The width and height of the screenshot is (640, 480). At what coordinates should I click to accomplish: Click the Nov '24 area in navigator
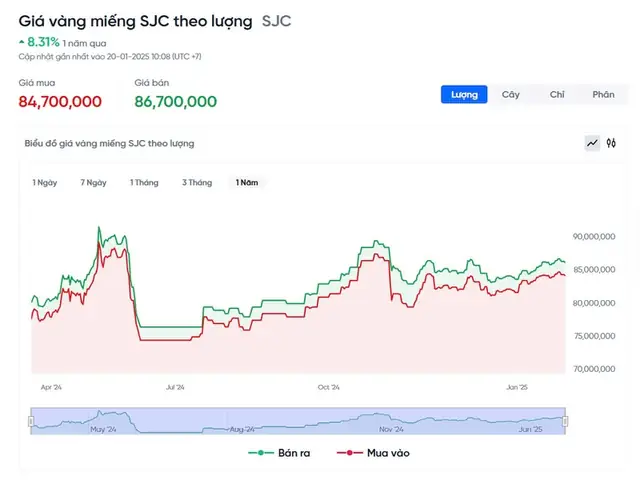point(391,429)
